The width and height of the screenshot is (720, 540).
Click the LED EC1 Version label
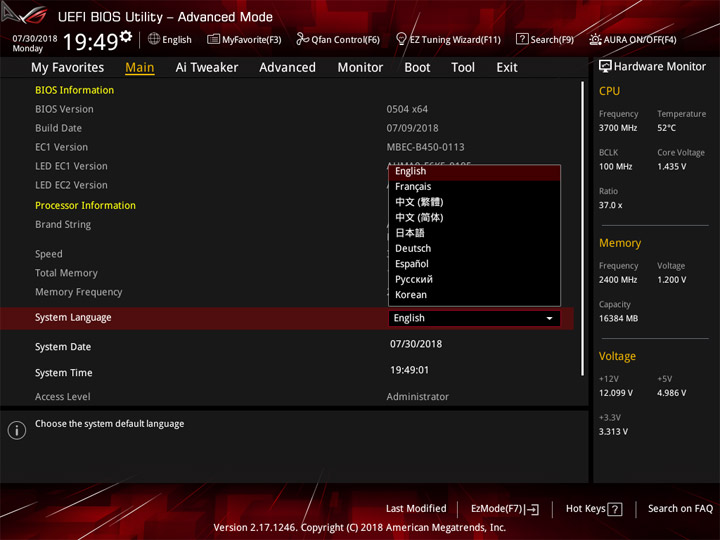[71, 166]
